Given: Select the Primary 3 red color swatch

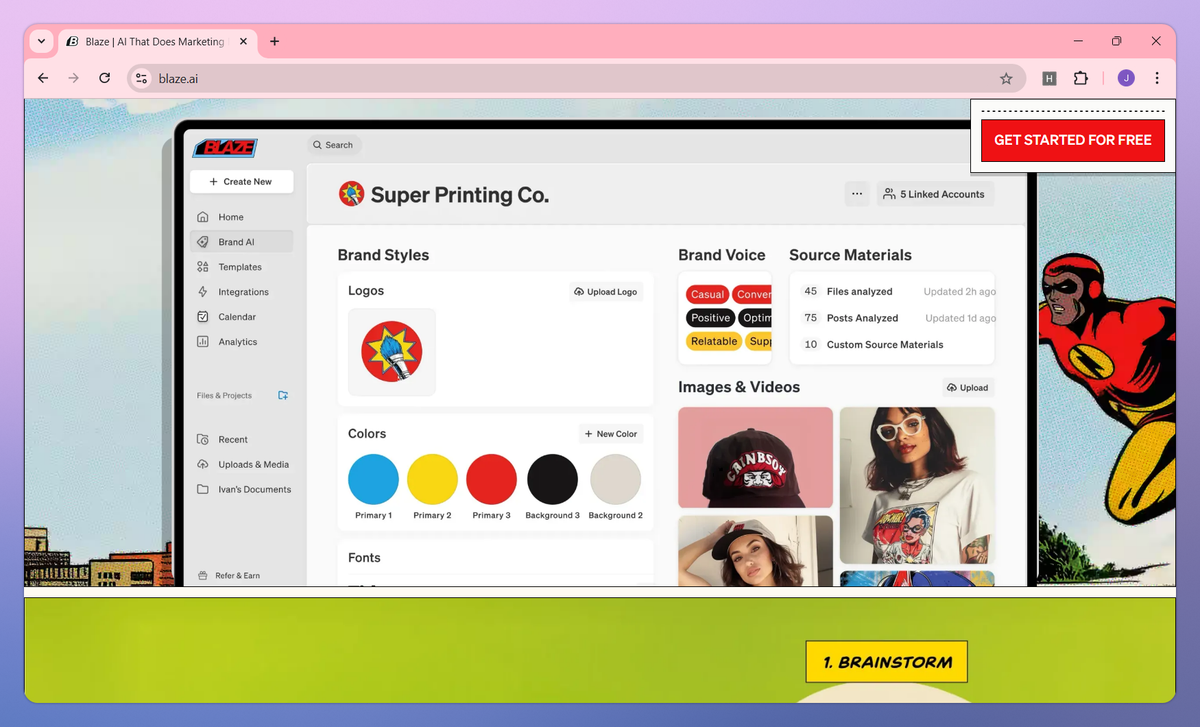Looking at the screenshot, I should (x=491, y=478).
